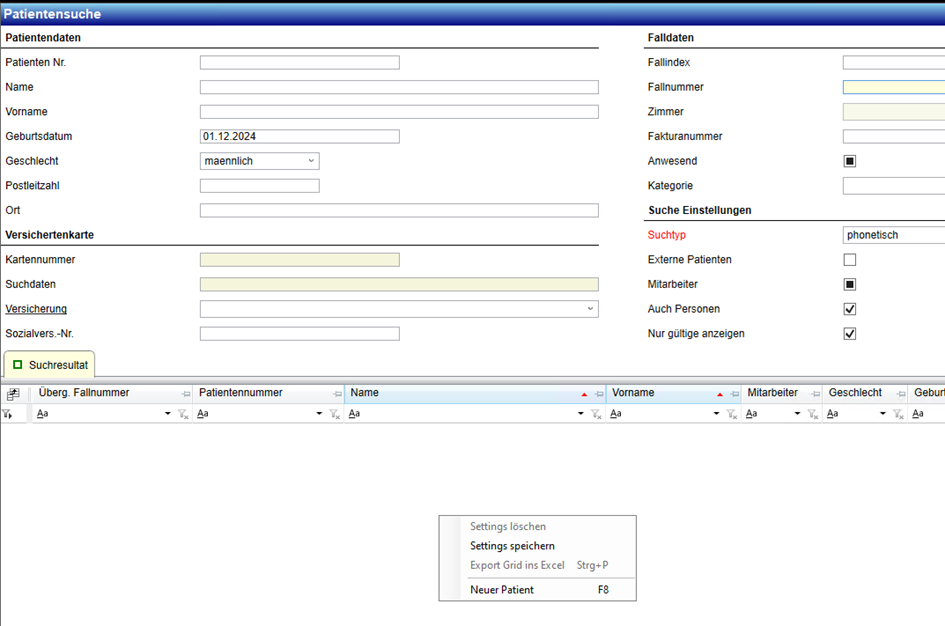The width and height of the screenshot is (945, 626).
Task: Pin the Mitarbeiter column
Action: point(815,394)
